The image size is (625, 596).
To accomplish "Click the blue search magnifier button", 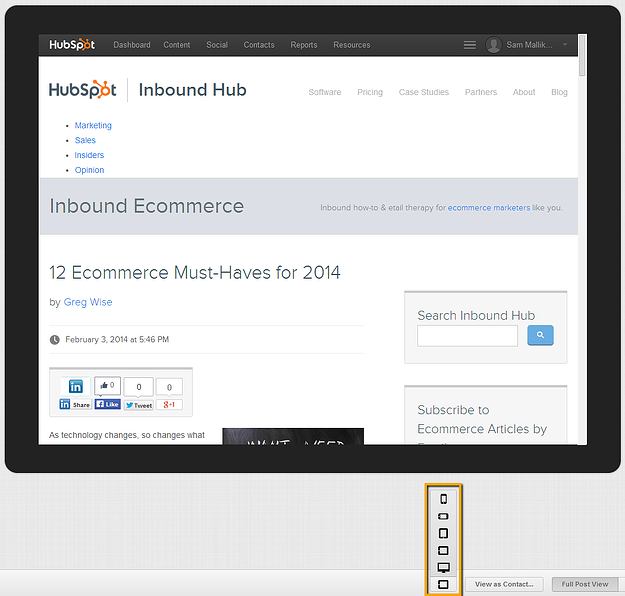I will [540, 335].
